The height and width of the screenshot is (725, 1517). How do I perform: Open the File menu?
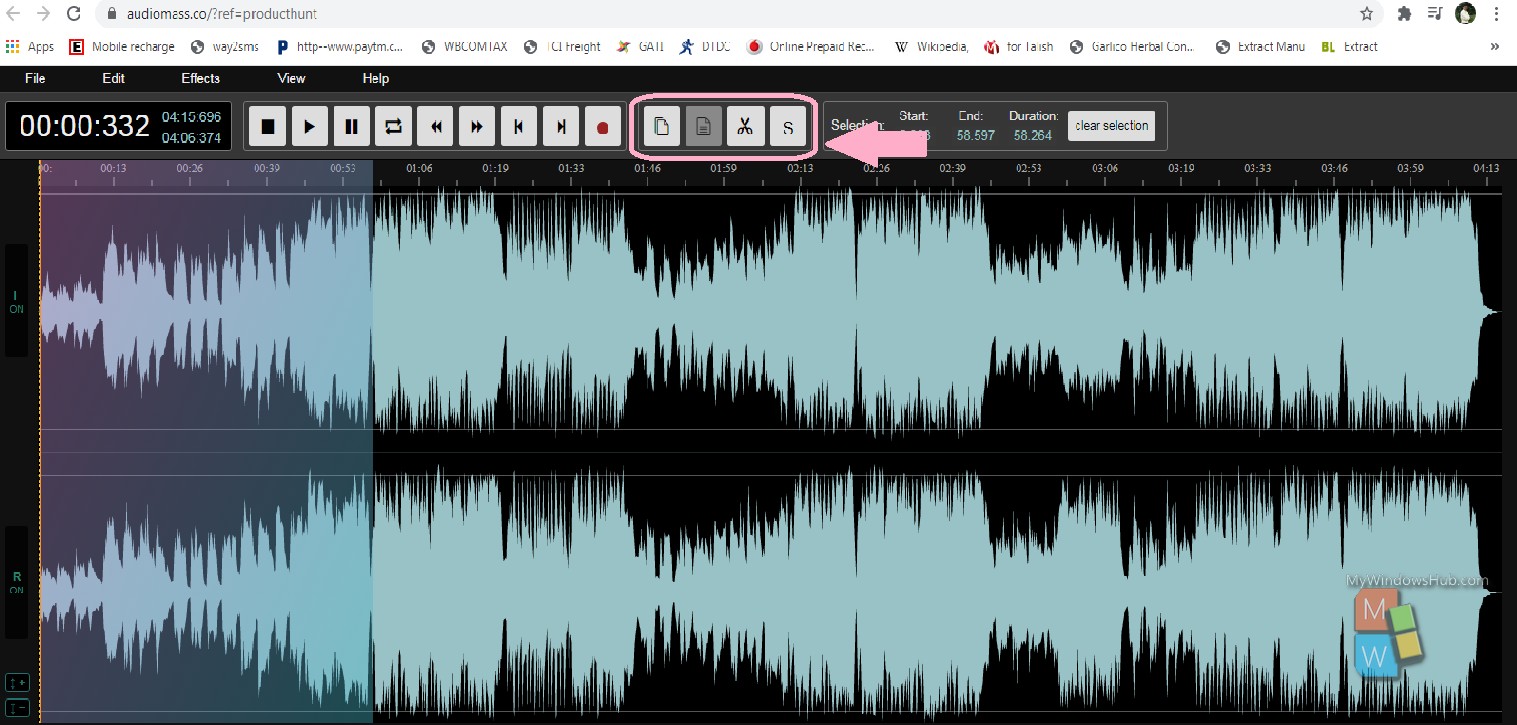pyautogui.click(x=35, y=78)
